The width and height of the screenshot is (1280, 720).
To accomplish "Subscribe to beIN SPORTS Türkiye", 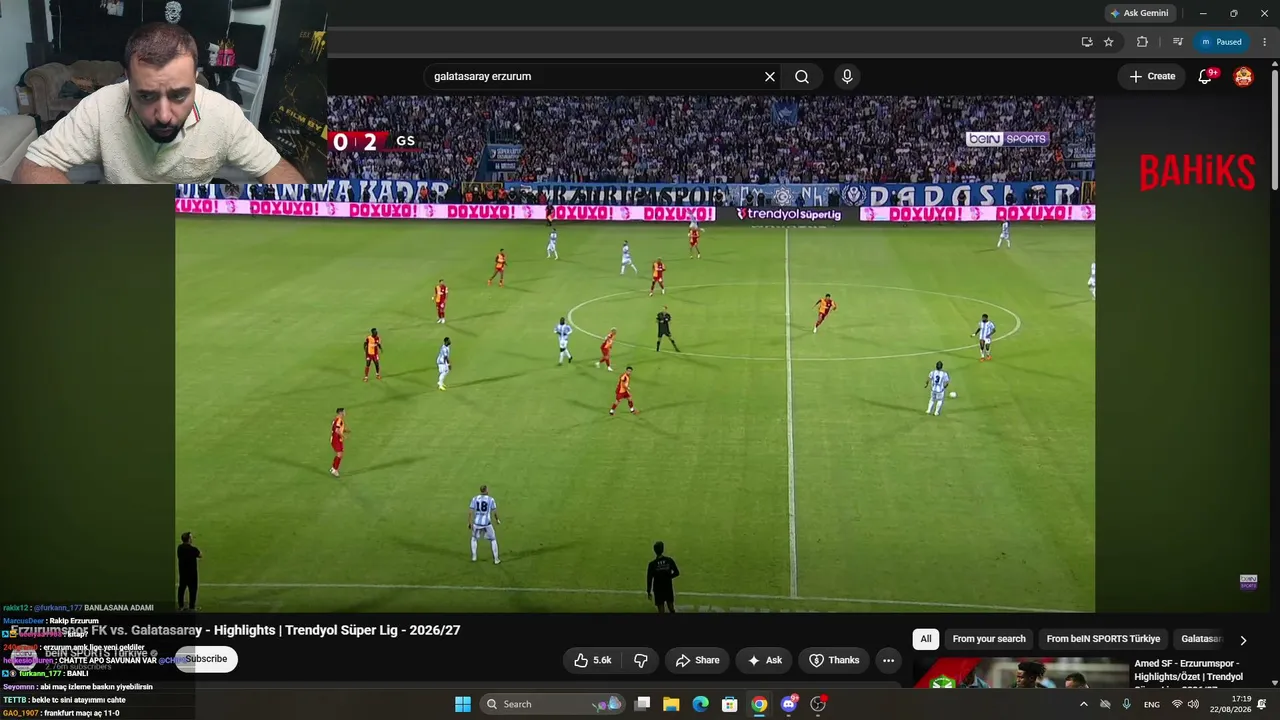I will tap(206, 659).
